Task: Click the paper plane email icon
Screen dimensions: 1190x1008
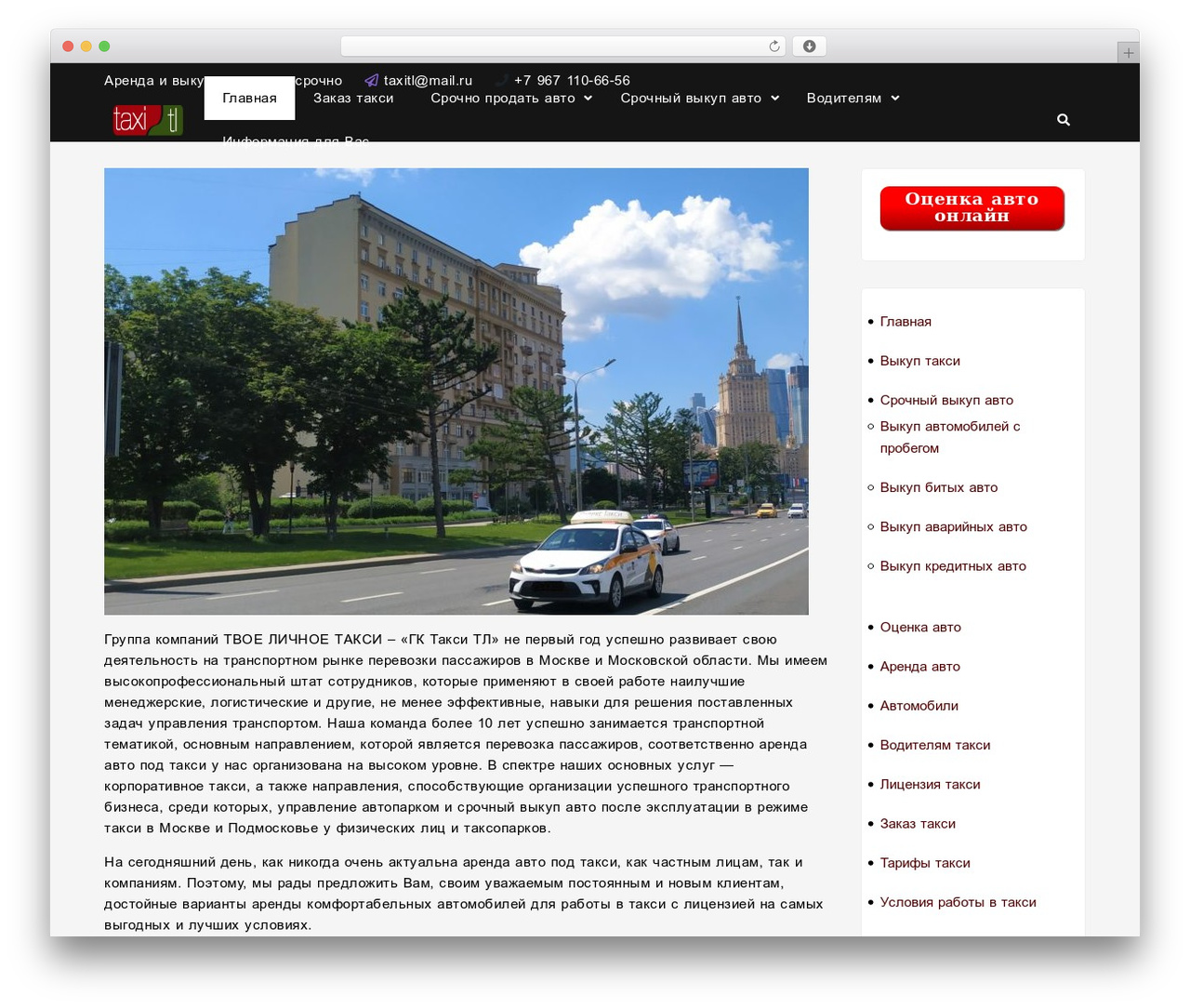Action: pos(372,81)
